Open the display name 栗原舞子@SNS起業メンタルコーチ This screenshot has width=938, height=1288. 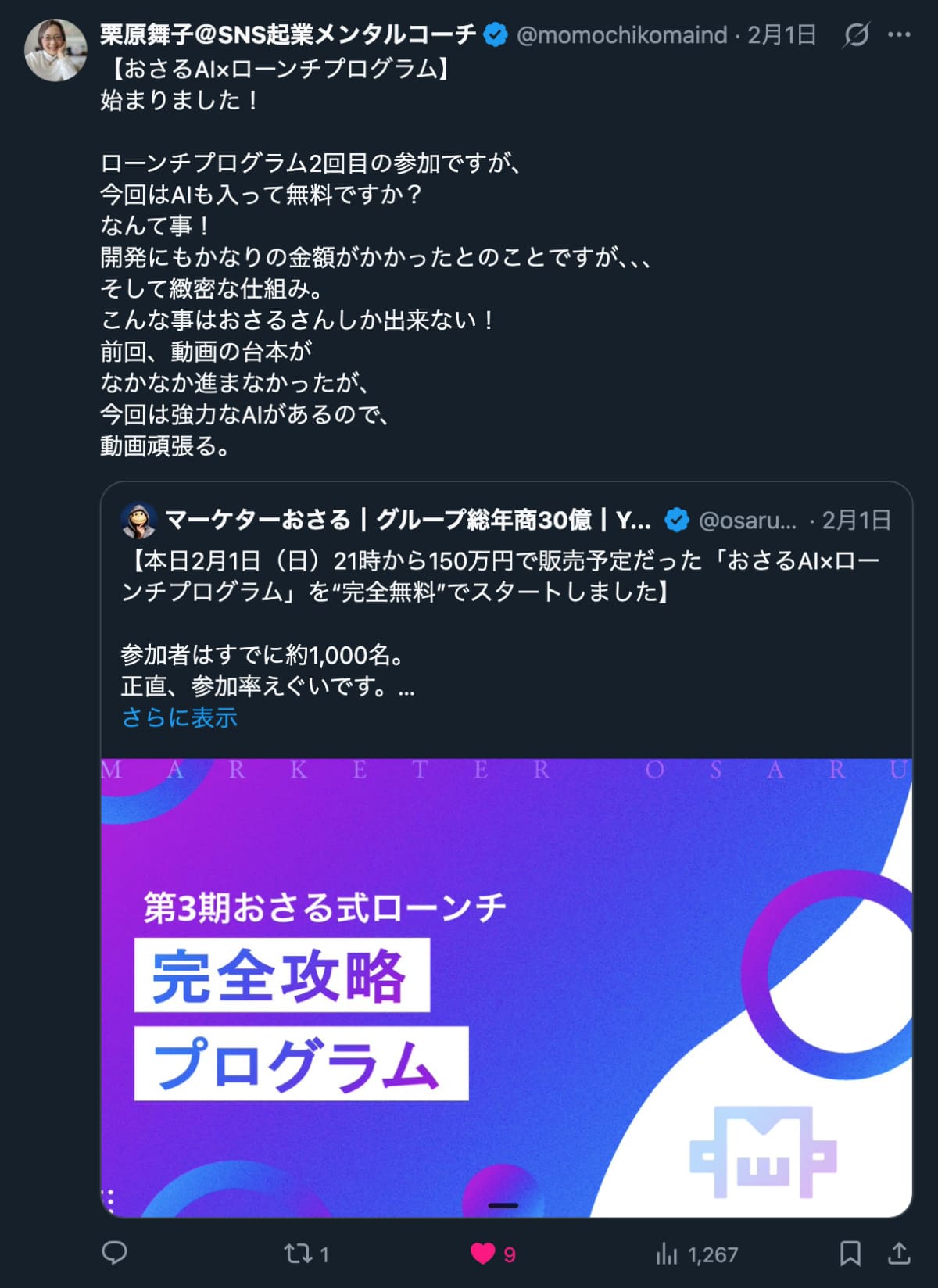click(x=288, y=35)
